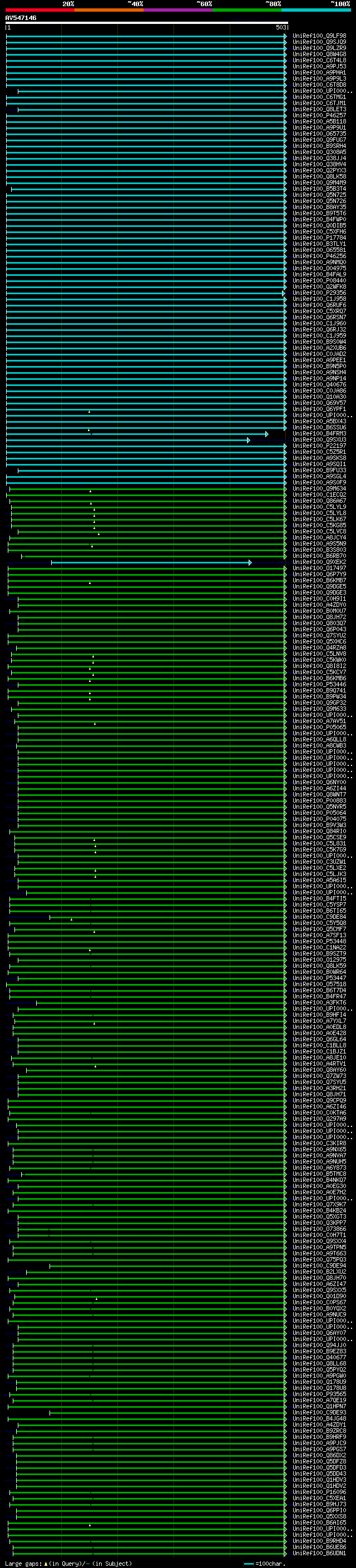
Task: Choose the UniRef100_Q9XEK2 row label
Action: [x=319, y=562]
